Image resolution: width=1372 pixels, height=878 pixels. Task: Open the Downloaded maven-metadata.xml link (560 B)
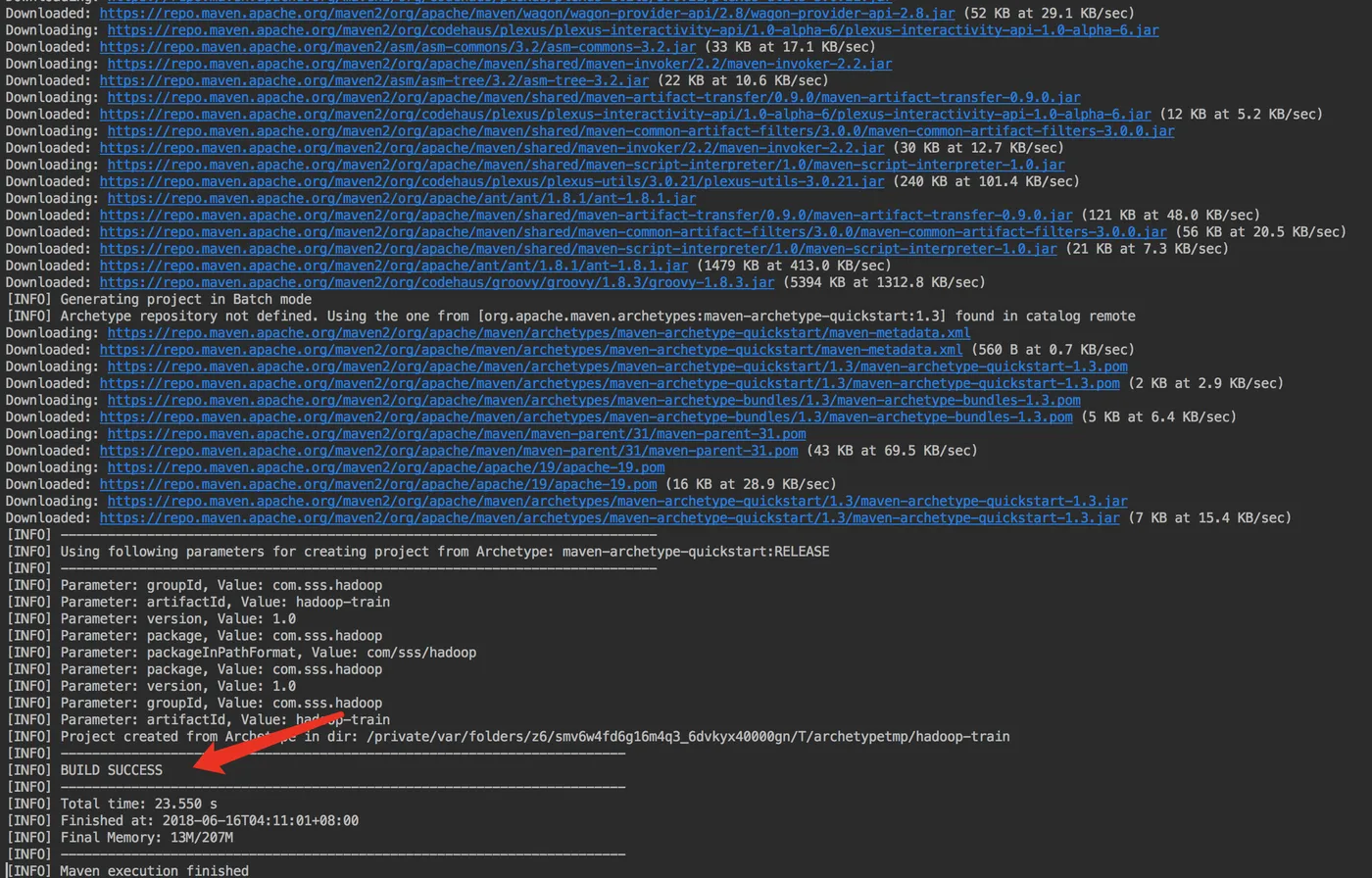(531, 350)
